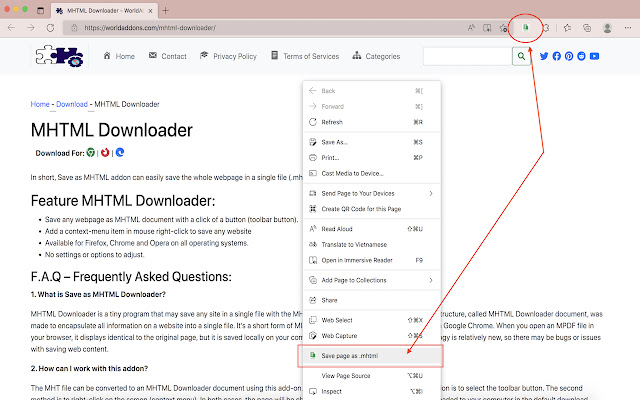Click the browser Forward arrow button

pos(31,28)
